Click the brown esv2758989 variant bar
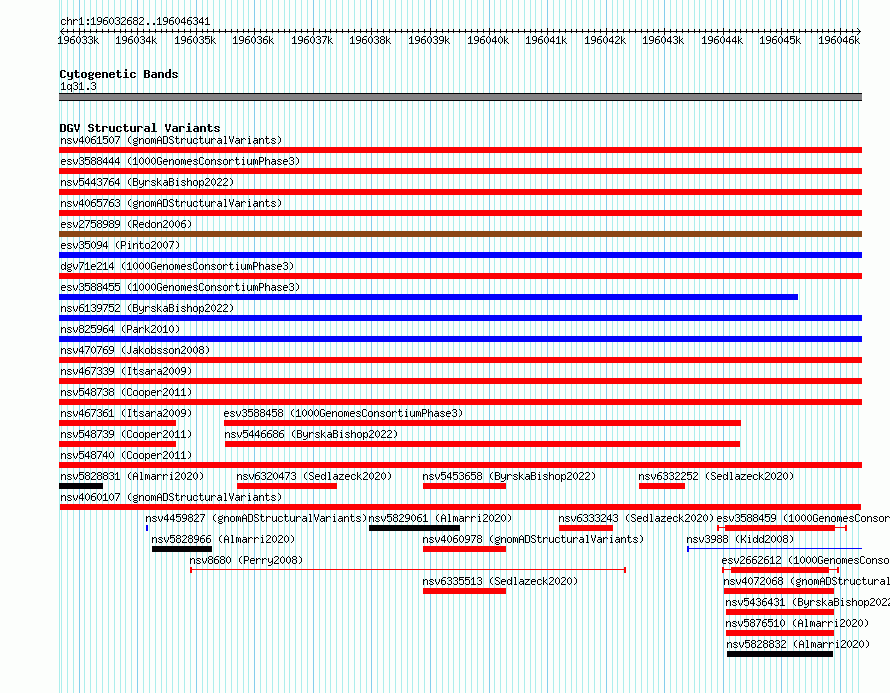Image resolution: width=890 pixels, height=693 pixels. click(x=460, y=234)
